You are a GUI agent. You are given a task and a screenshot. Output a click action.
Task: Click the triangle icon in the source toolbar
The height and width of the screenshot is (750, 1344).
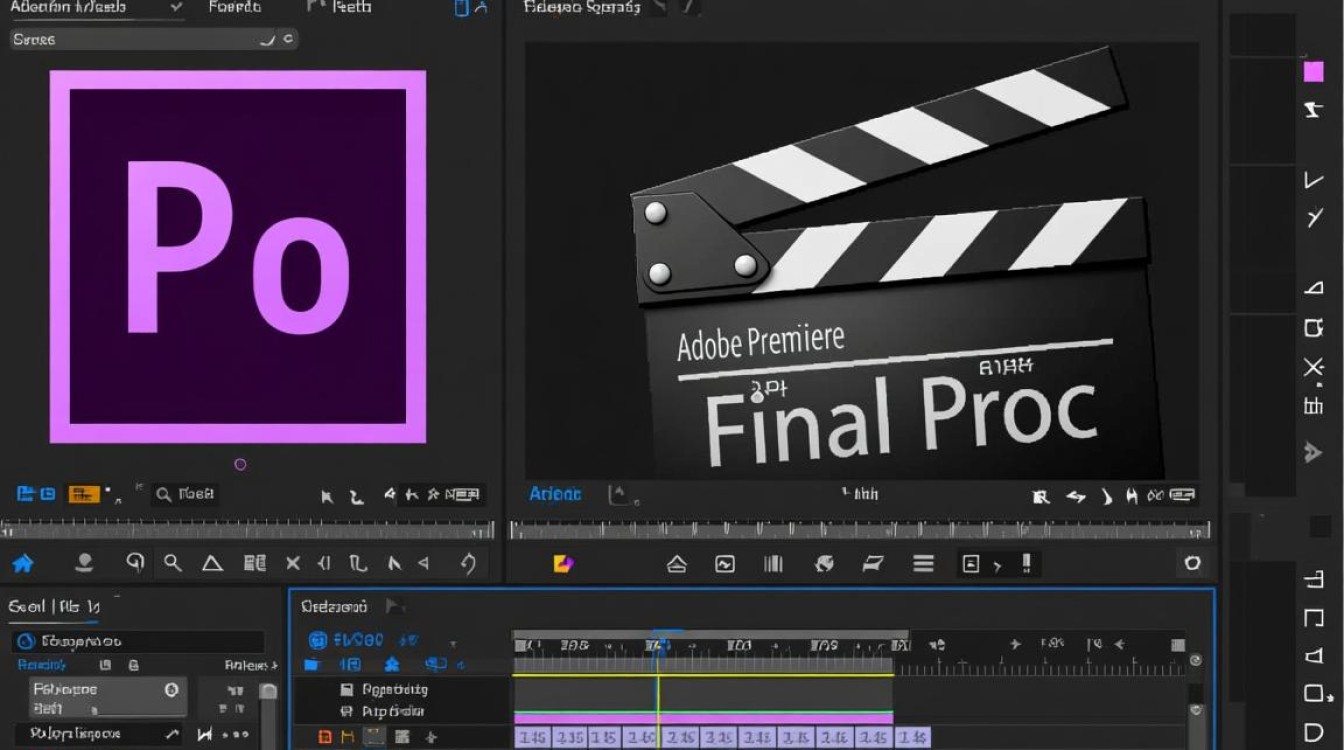pyautogui.click(x=212, y=563)
